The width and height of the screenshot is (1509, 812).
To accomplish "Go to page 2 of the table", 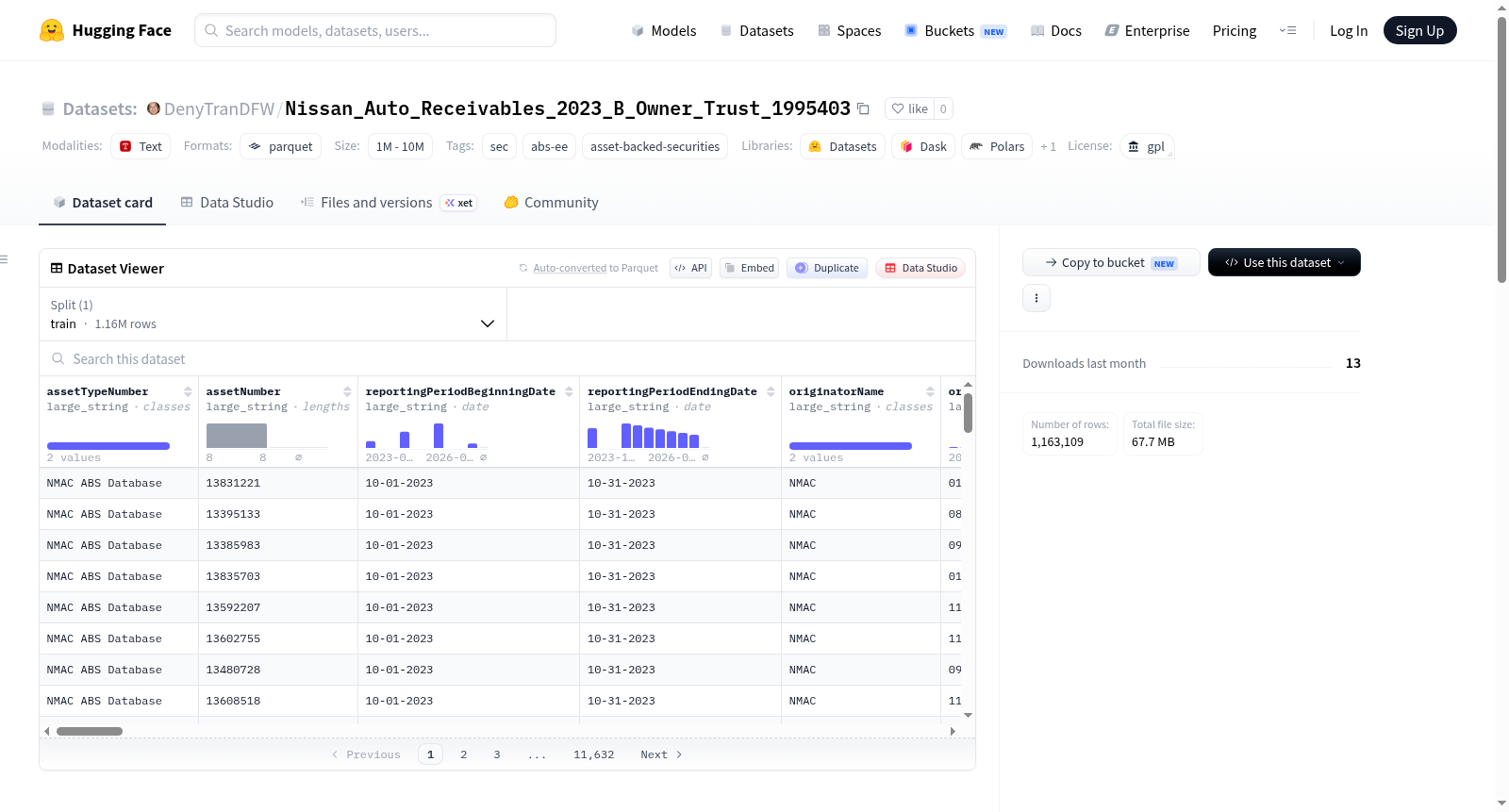I will click(464, 754).
